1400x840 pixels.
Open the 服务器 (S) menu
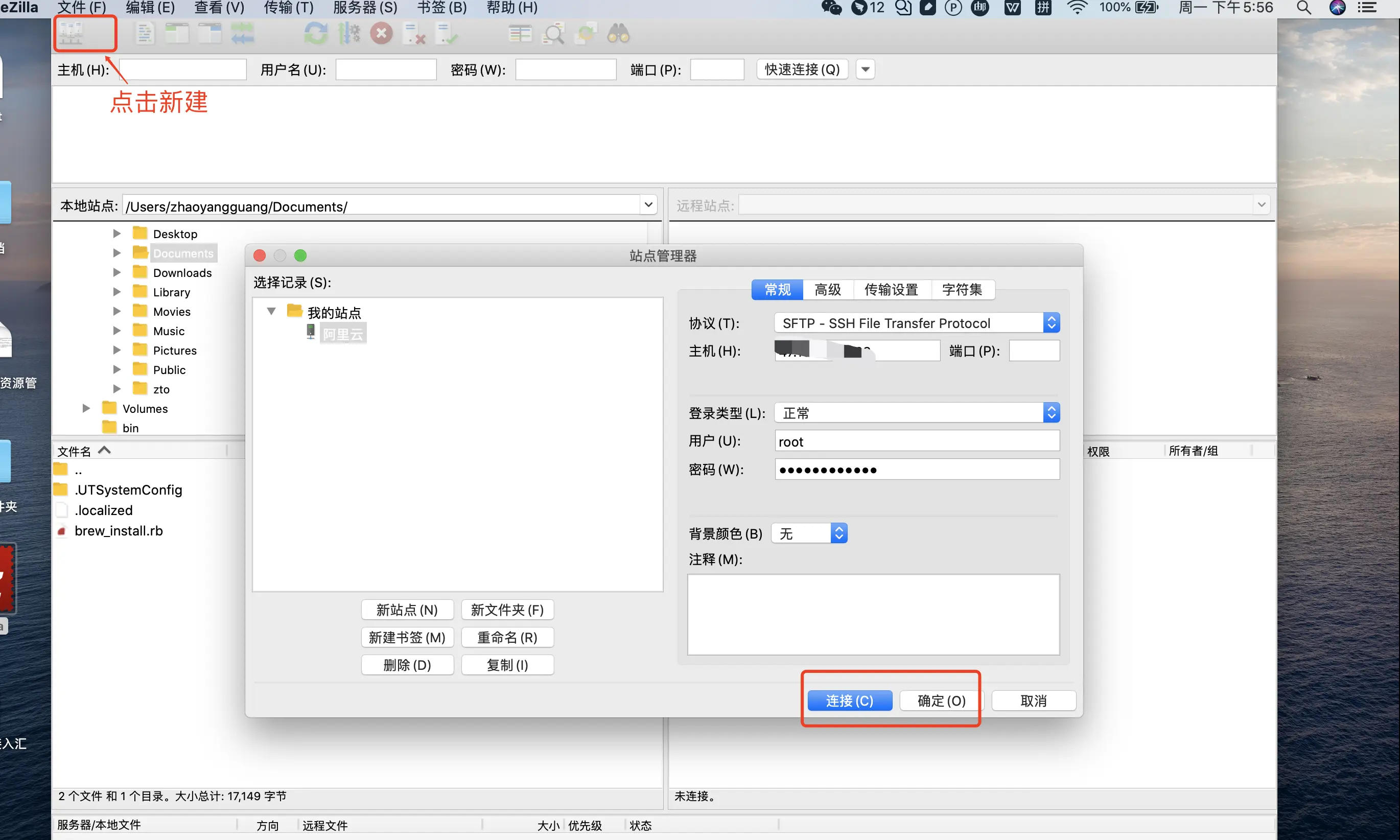365,8
